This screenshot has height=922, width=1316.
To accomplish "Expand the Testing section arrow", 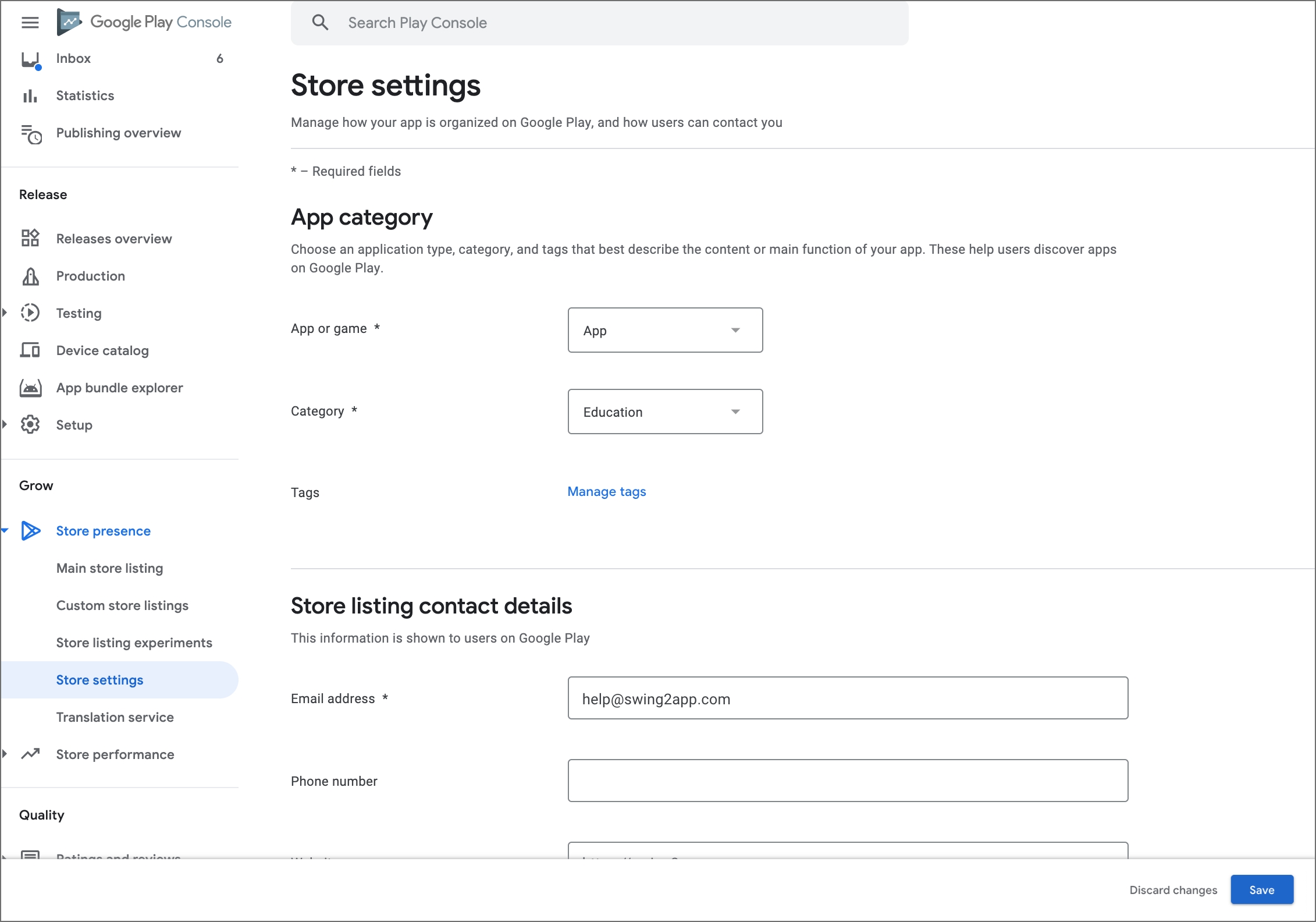I will (5, 313).
